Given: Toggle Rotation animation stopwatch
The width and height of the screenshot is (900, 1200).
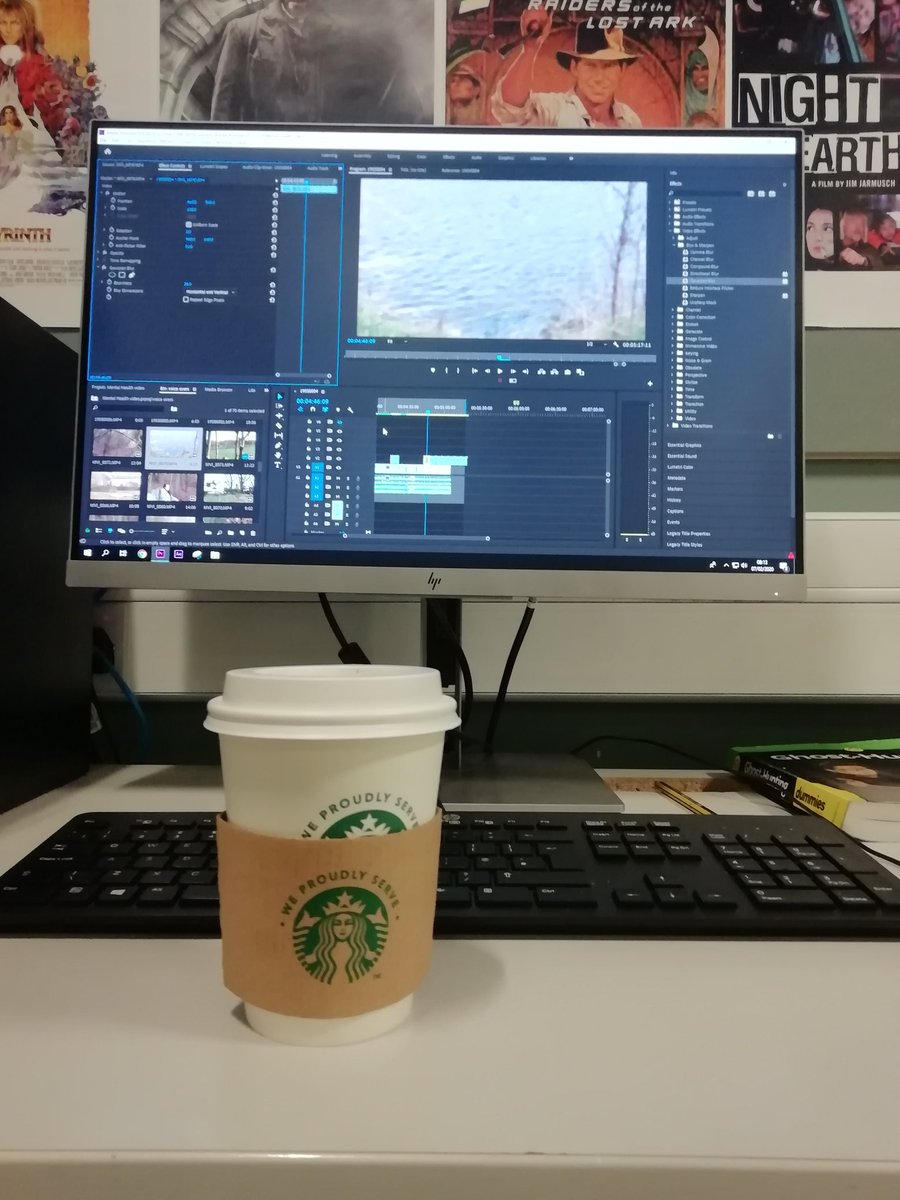Looking at the screenshot, I should [x=111, y=230].
